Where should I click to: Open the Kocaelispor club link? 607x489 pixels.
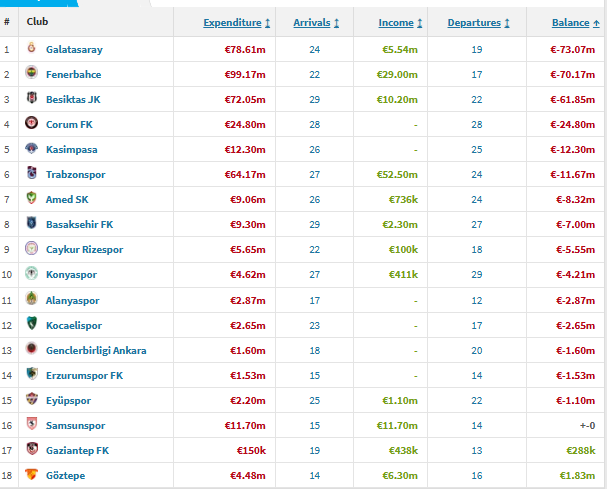point(74,326)
